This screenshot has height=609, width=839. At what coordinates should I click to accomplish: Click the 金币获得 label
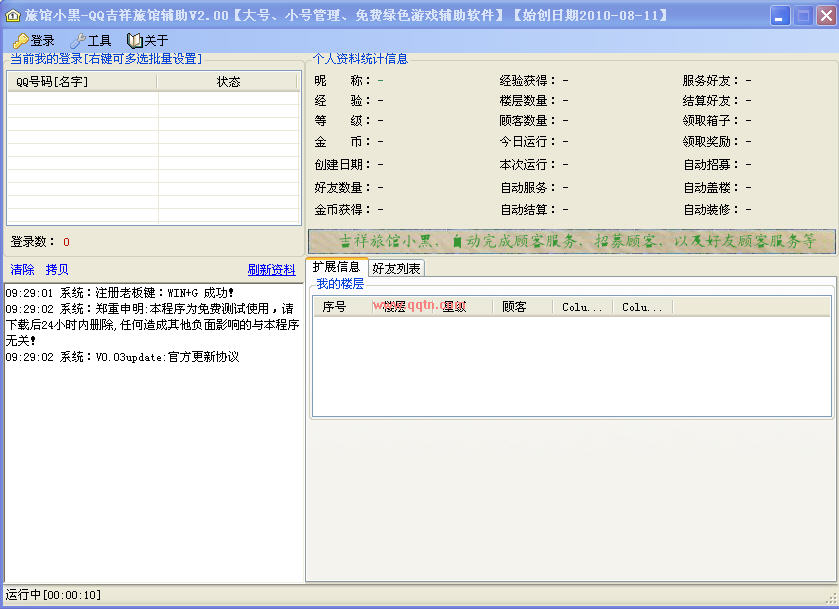click(341, 209)
